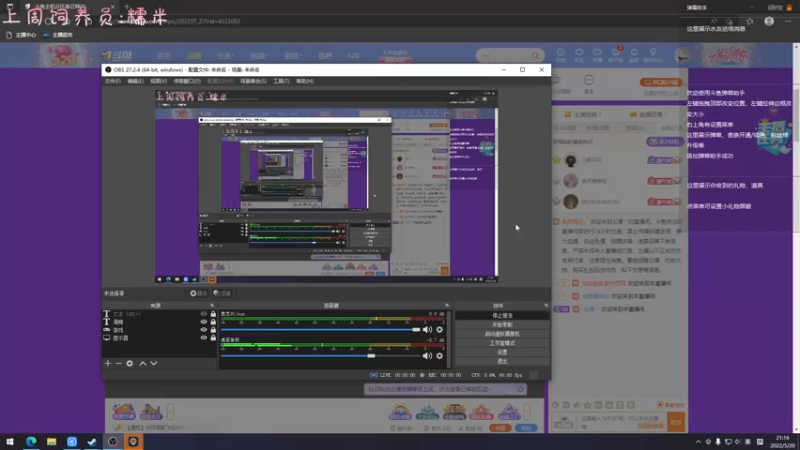Toggle lock on 文本 (GDI+) source
This screenshot has width=800, height=450.
click(213, 314)
